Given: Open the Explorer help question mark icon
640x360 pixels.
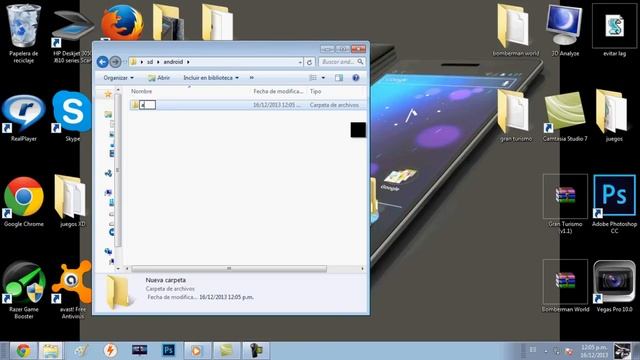Looking at the screenshot, I should pyautogui.click(x=356, y=78).
